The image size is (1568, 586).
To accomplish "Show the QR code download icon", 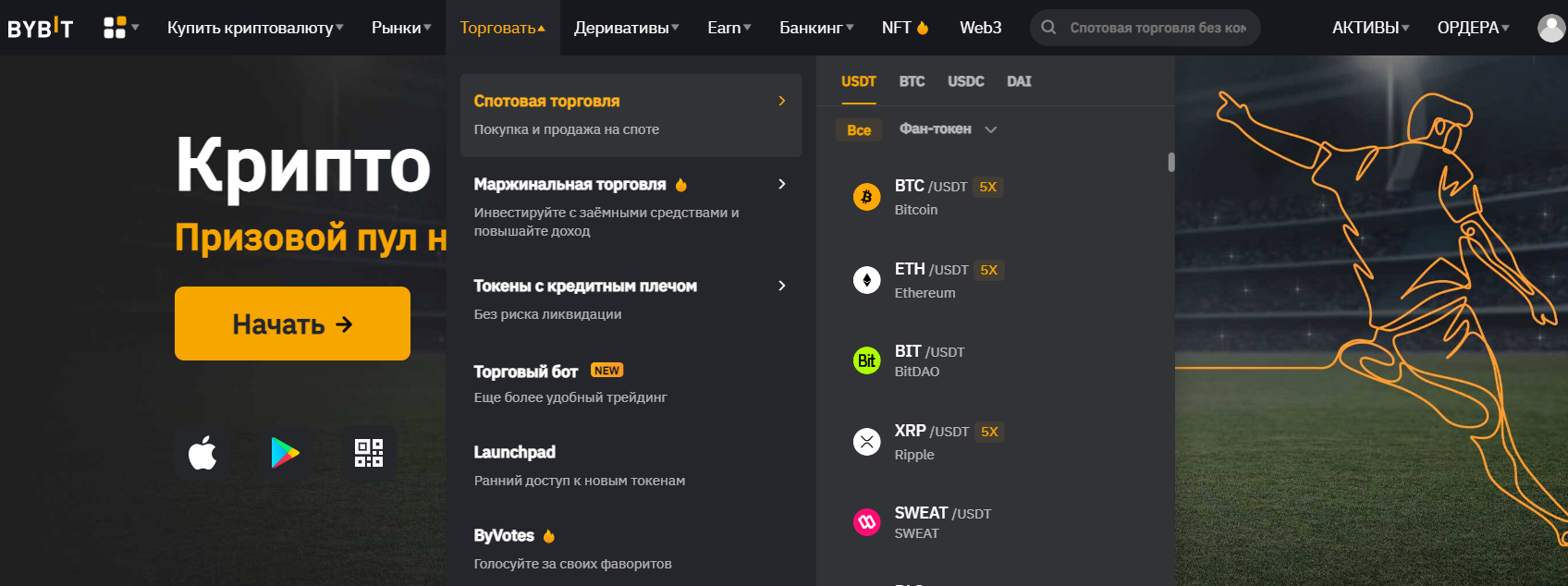I will click(369, 453).
